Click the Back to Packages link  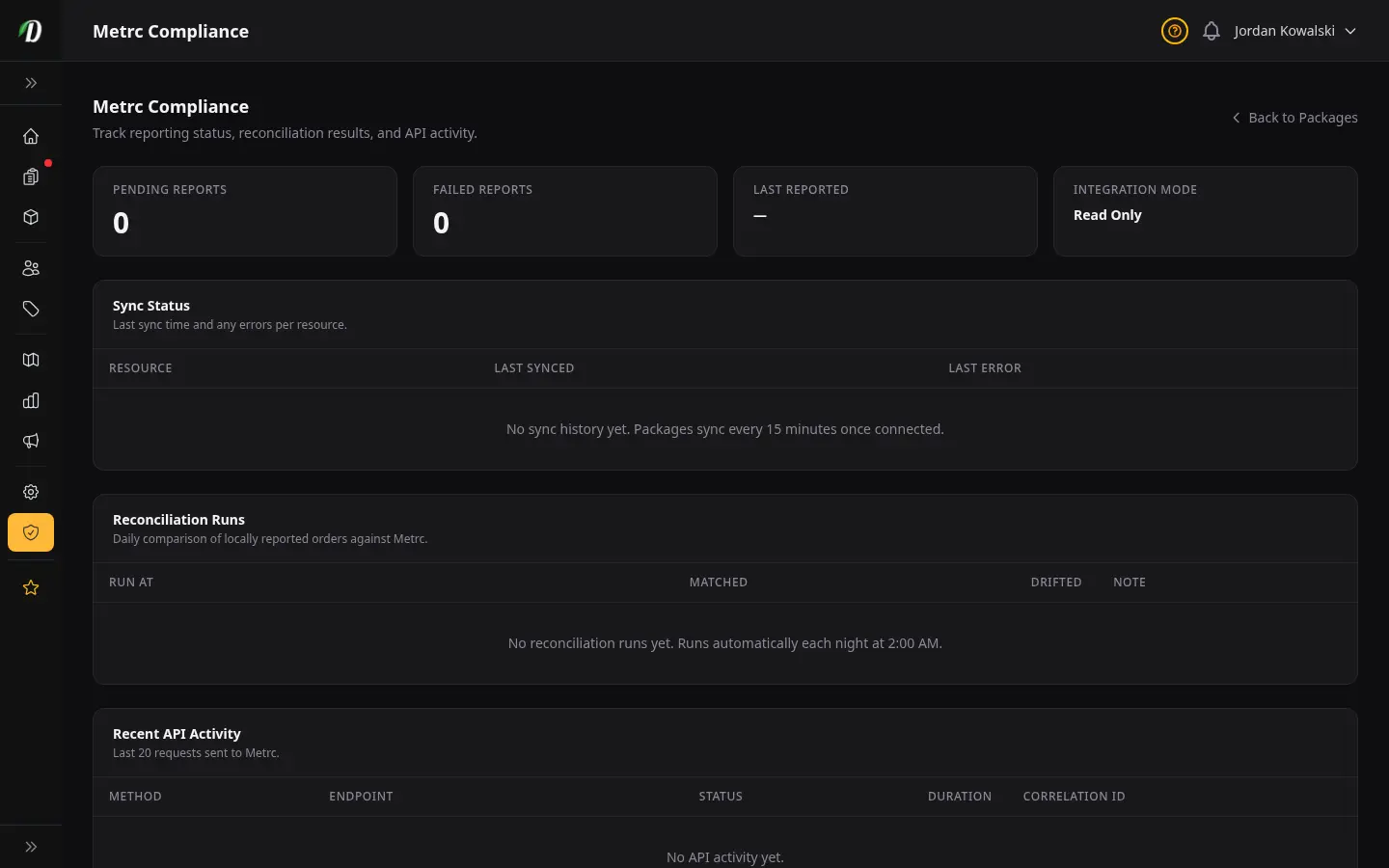1294,118
